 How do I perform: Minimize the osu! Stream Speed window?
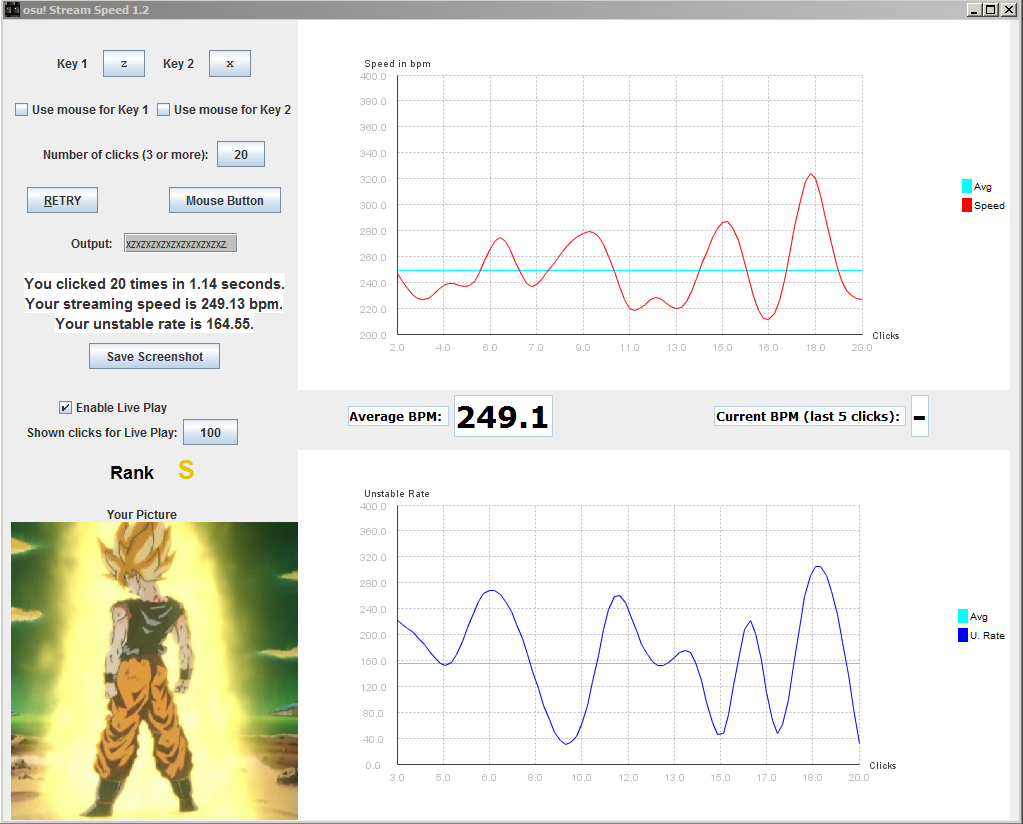pyautogui.click(x=974, y=10)
